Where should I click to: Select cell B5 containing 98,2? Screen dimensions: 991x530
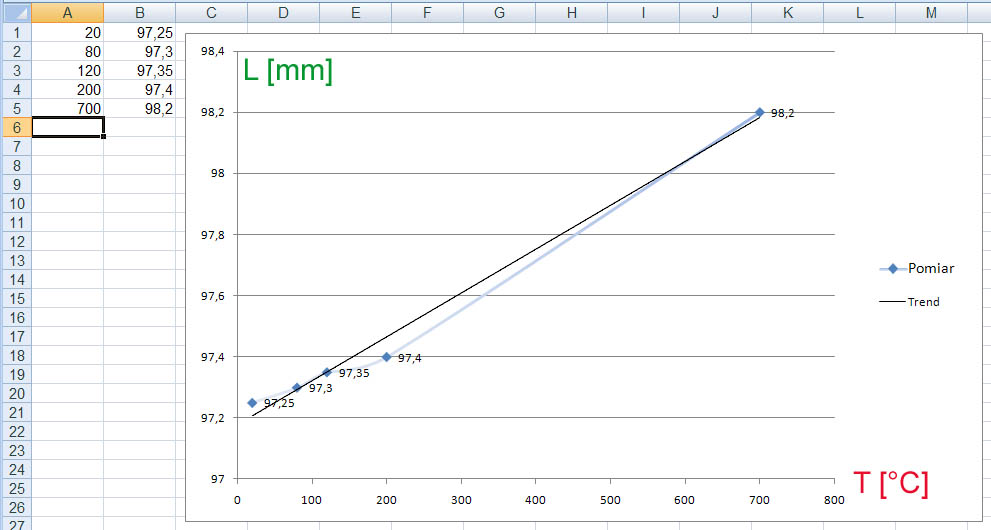[x=140, y=108]
